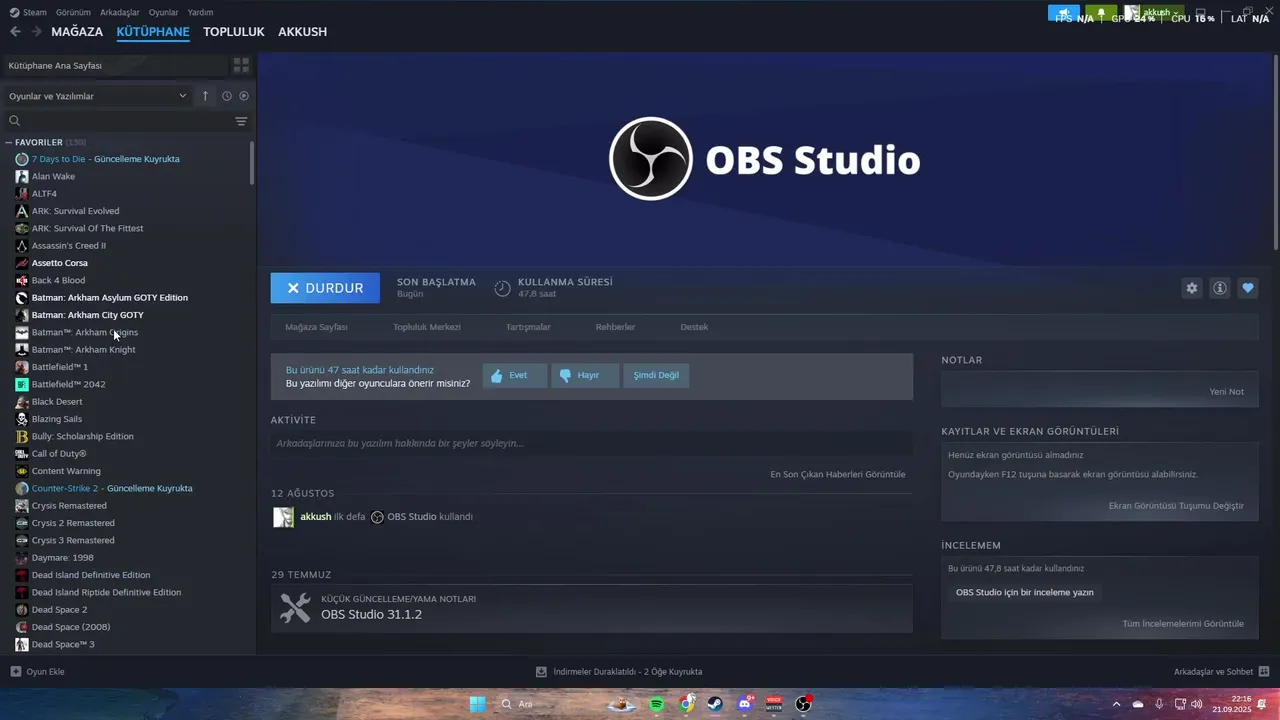Open OBS Studio 31.1.2 patch notes
The width and height of the screenshot is (1280, 720).
[x=591, y=608]
